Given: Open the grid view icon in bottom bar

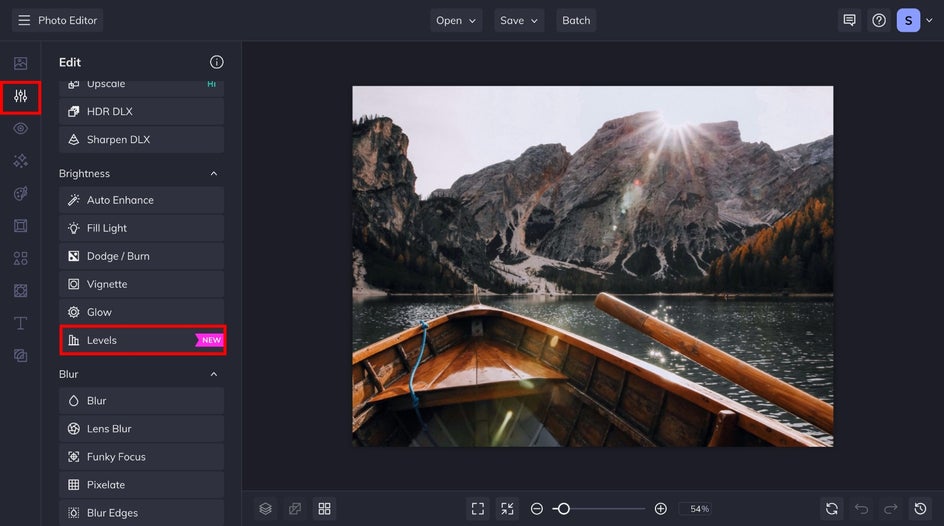Looking at the screenshot, I should point(324,509).
